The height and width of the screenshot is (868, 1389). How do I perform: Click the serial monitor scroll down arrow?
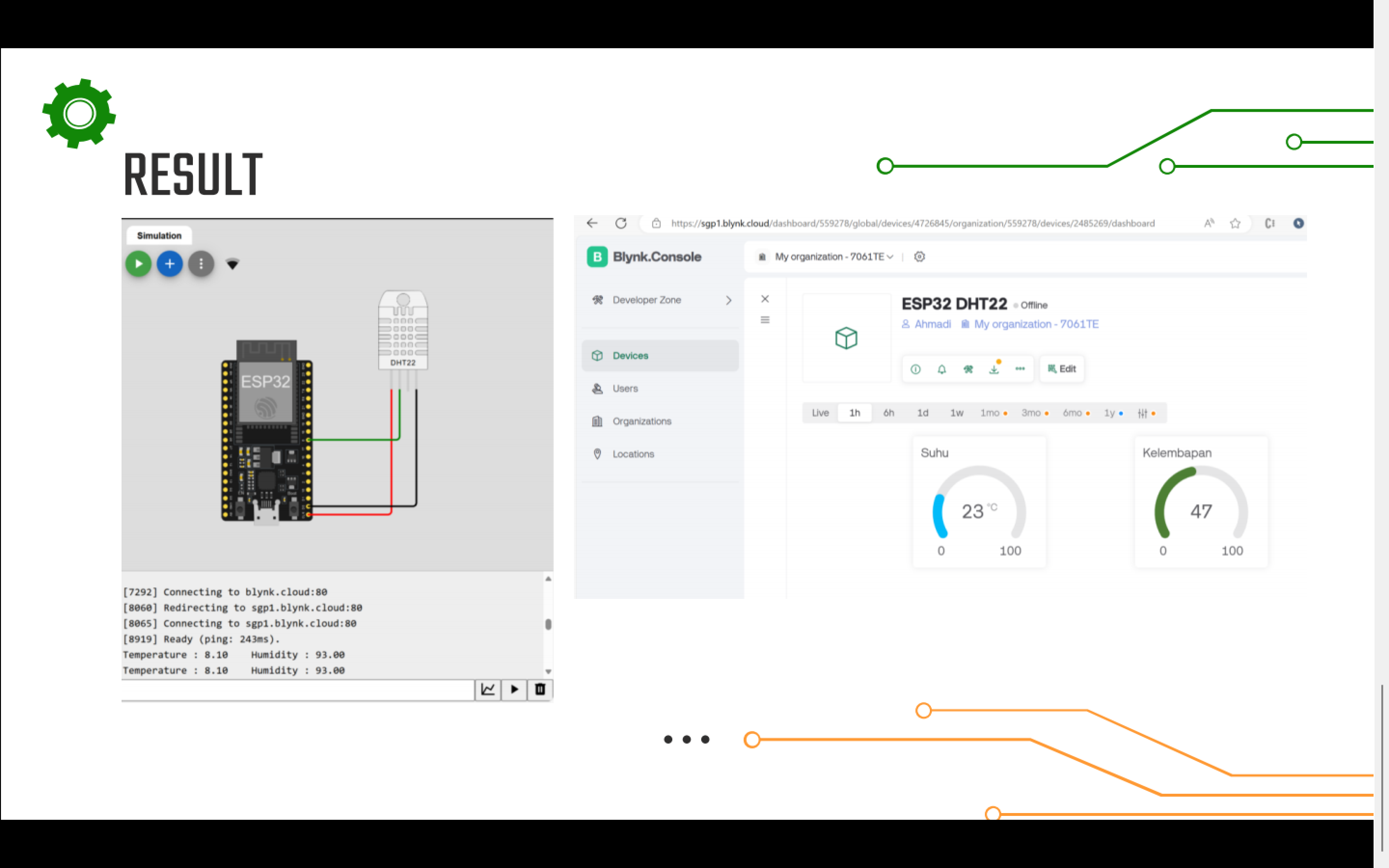click(548, 671)
